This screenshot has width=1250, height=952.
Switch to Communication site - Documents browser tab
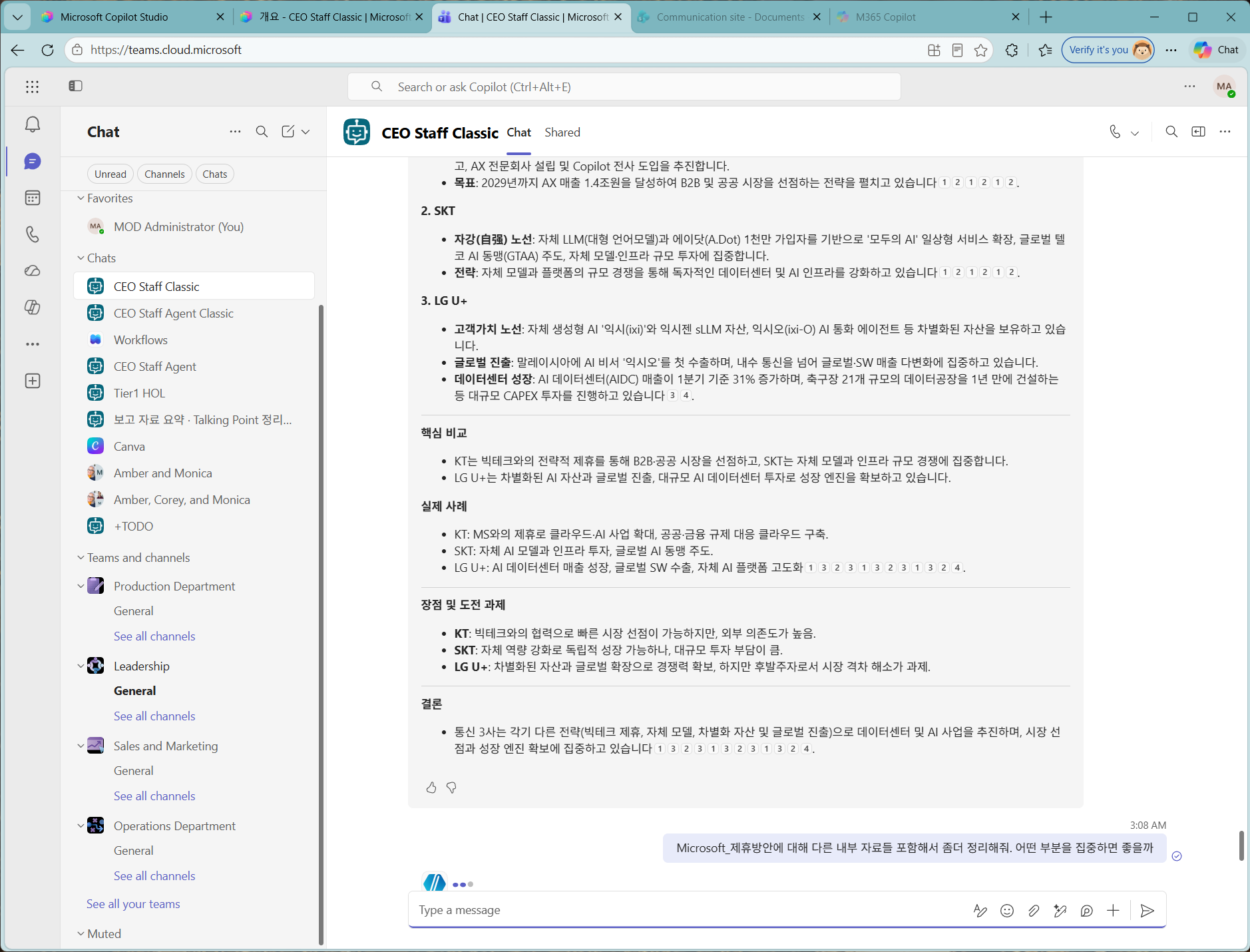[731, 17]
